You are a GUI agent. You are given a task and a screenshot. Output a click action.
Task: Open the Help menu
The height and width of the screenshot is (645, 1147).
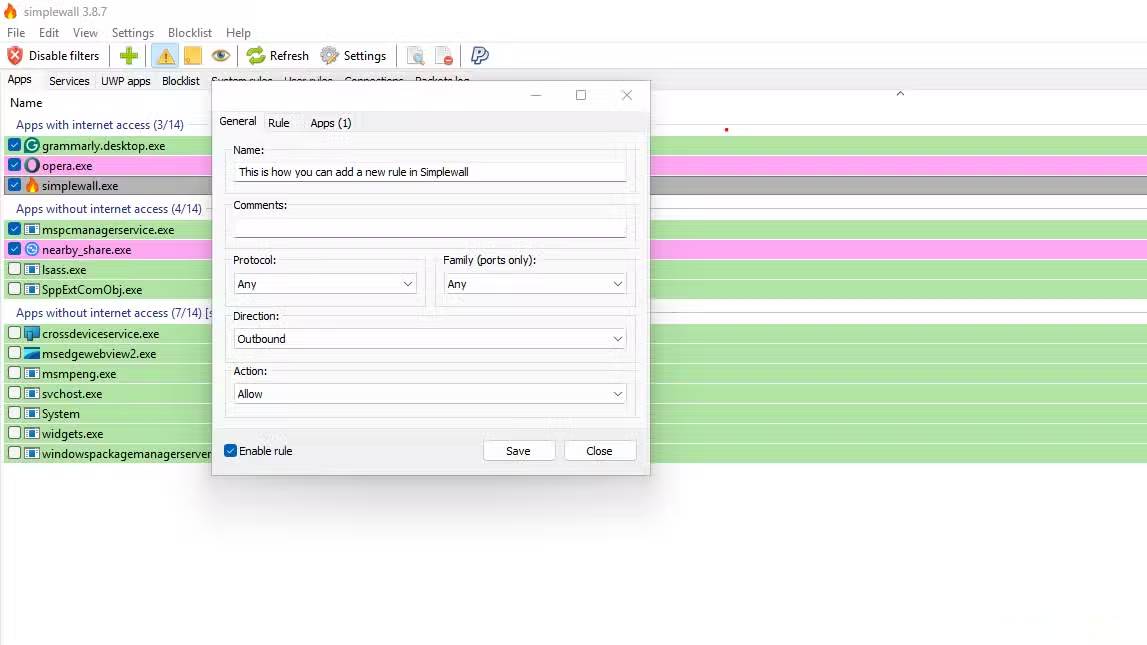tap(238, 33)
